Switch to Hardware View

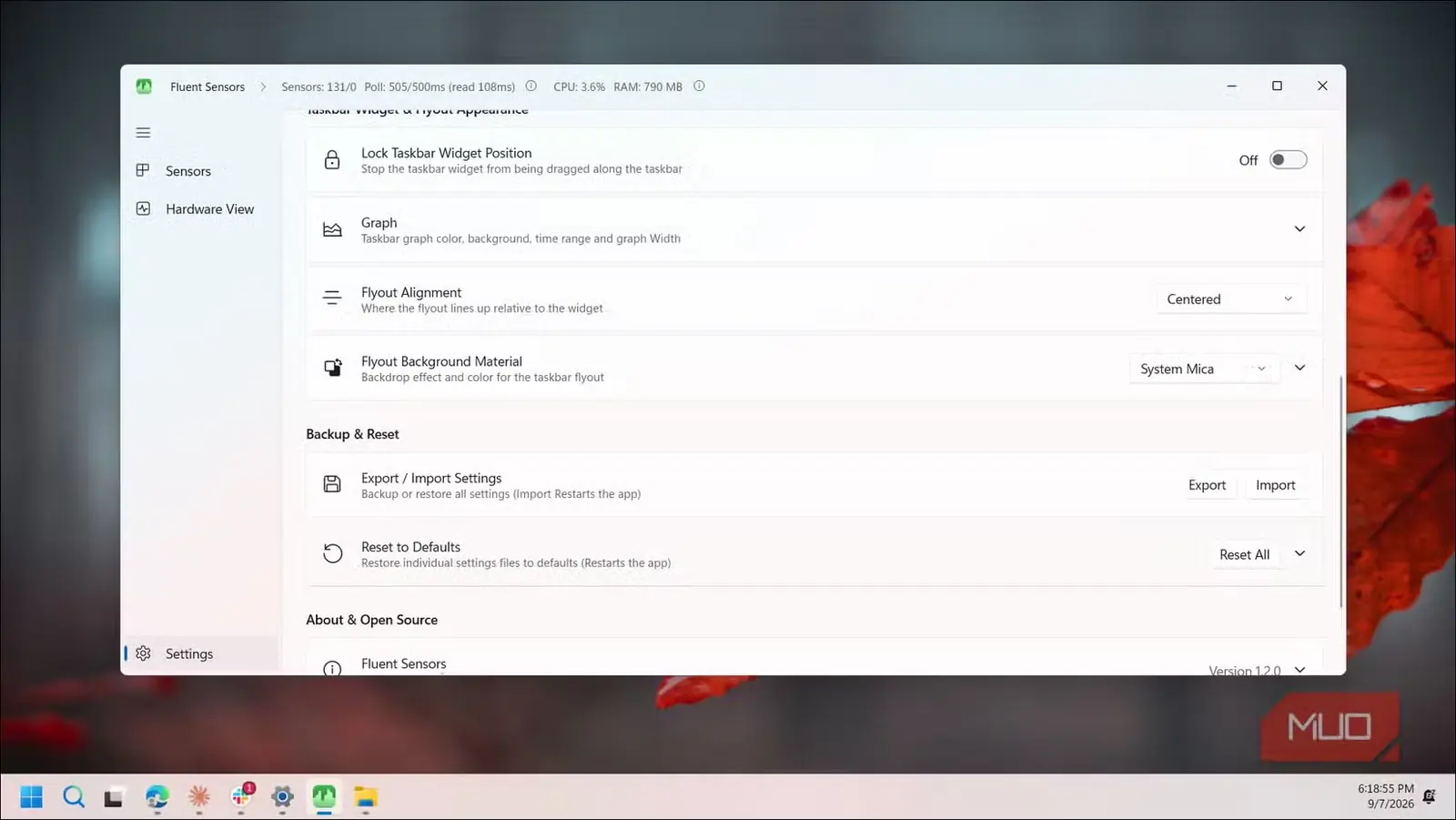[x=201, y=209]
